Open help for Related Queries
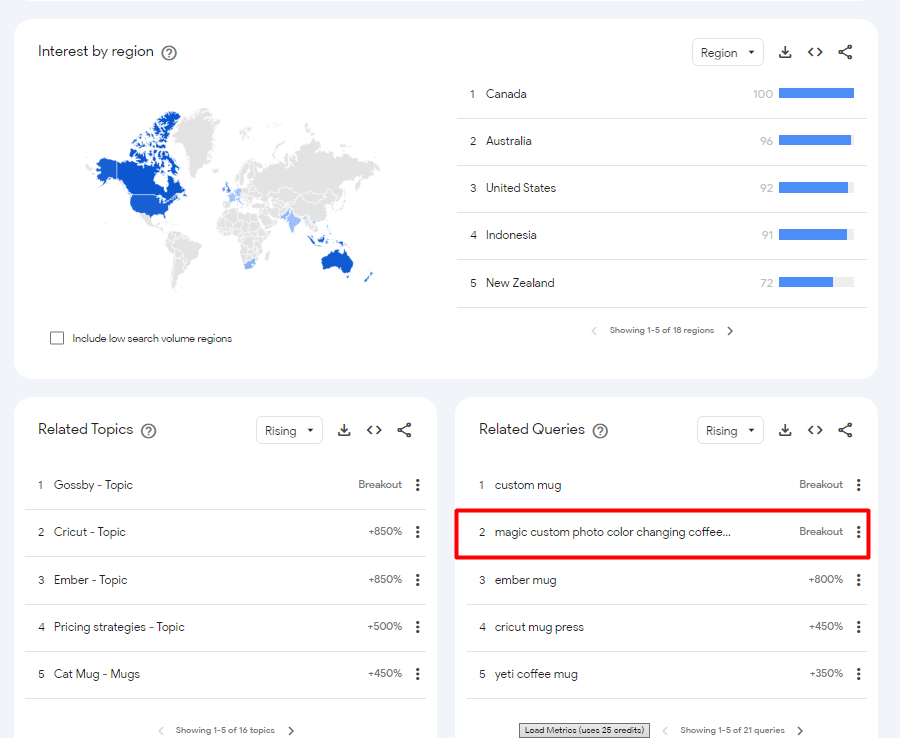 [x=600, y=430]
